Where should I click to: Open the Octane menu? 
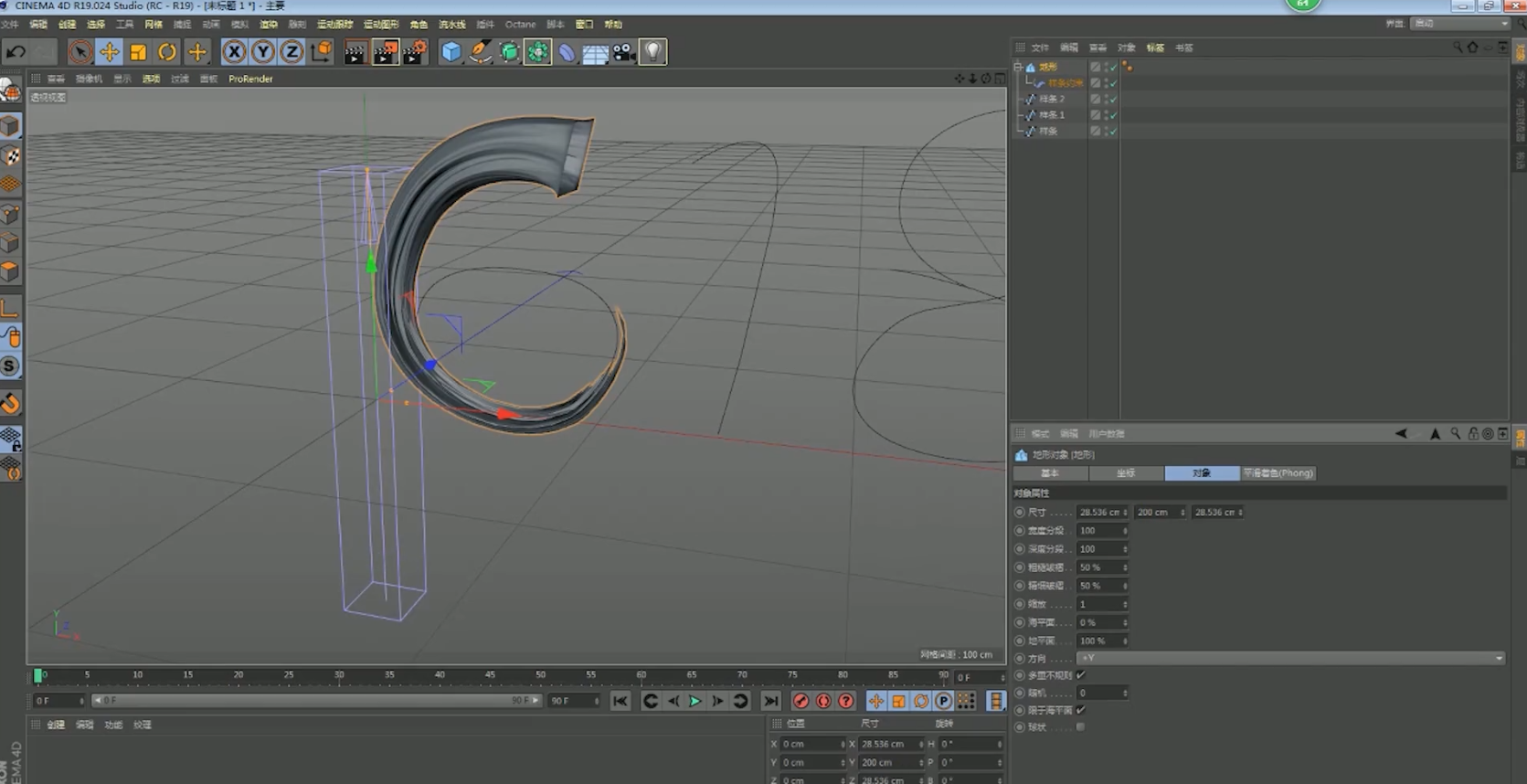pyautogui.click(x=521, y=25)
